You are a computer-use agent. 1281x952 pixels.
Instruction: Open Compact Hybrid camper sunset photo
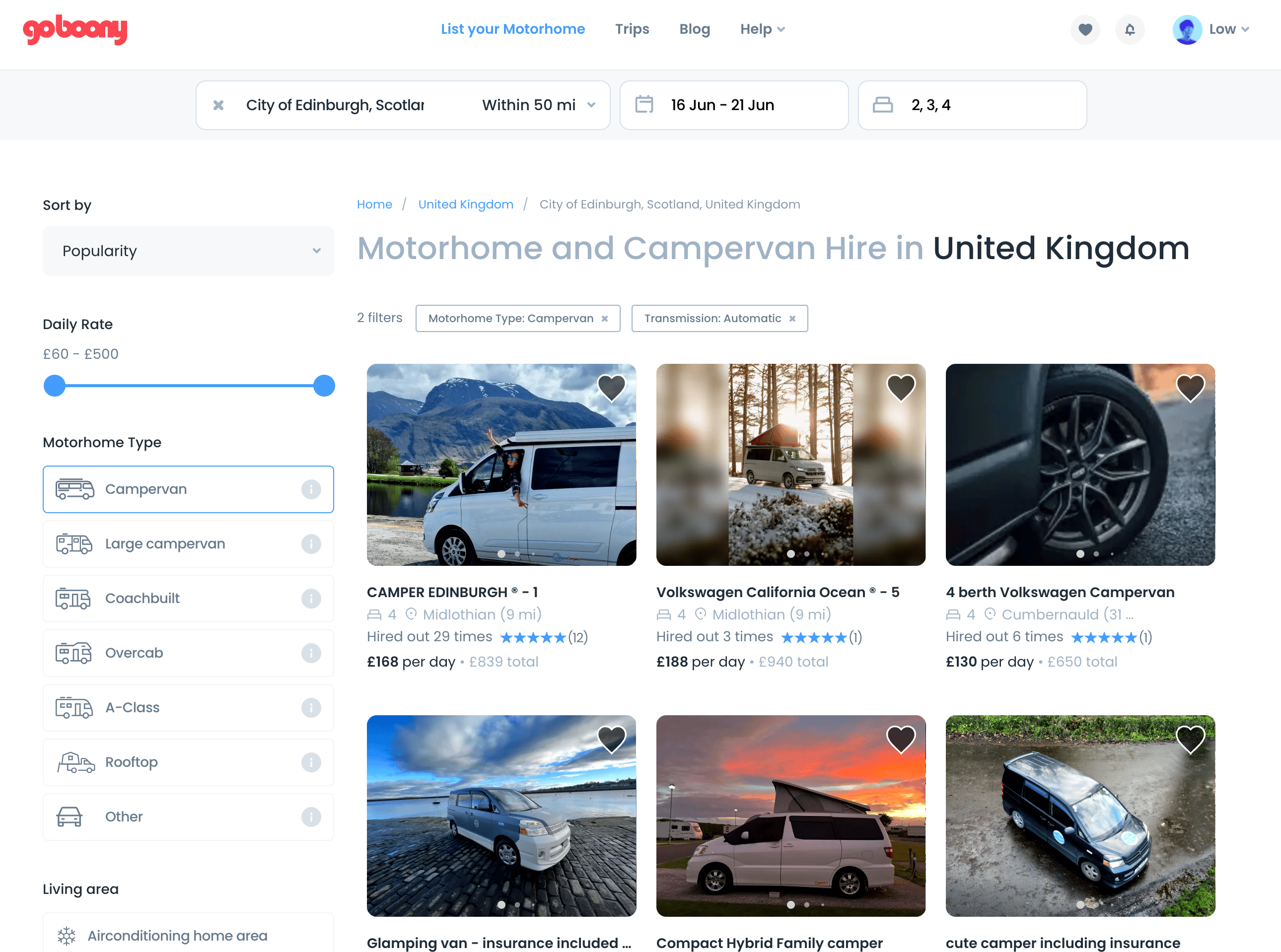coord(790,816)
